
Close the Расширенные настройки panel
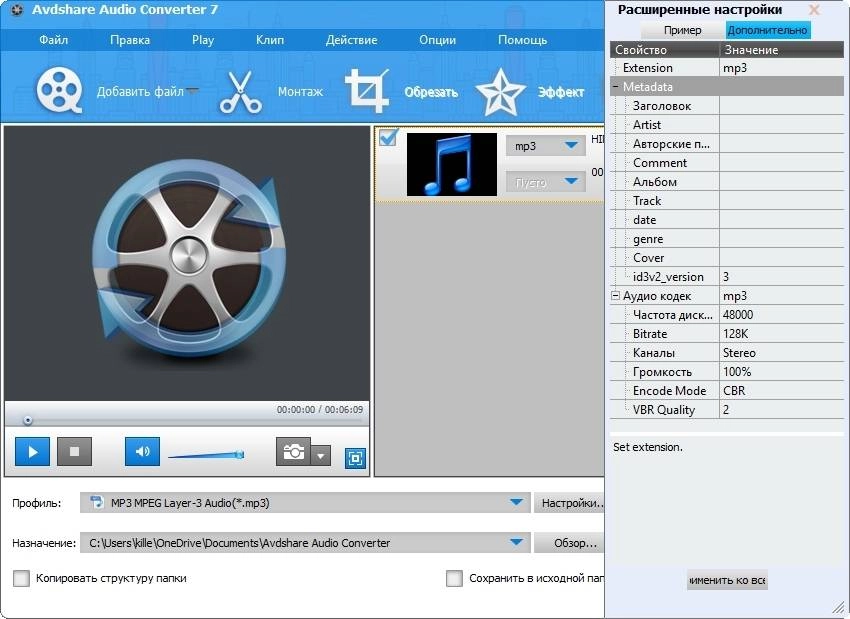(x=814, y=10)
